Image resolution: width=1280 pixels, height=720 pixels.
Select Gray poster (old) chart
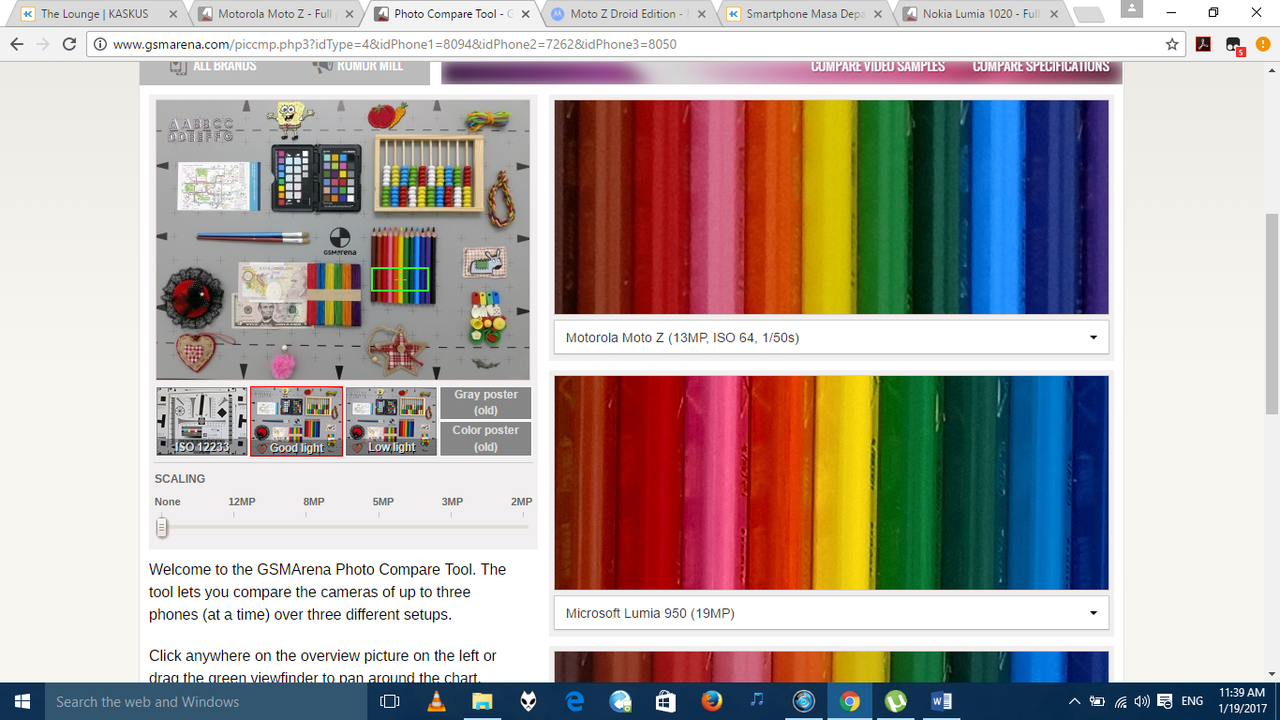[486, 403]
